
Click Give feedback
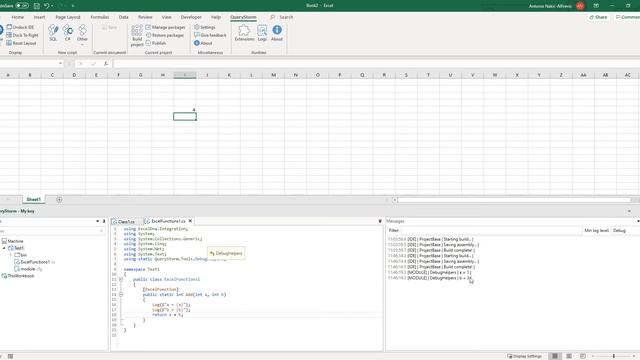[x=210, y=35]
